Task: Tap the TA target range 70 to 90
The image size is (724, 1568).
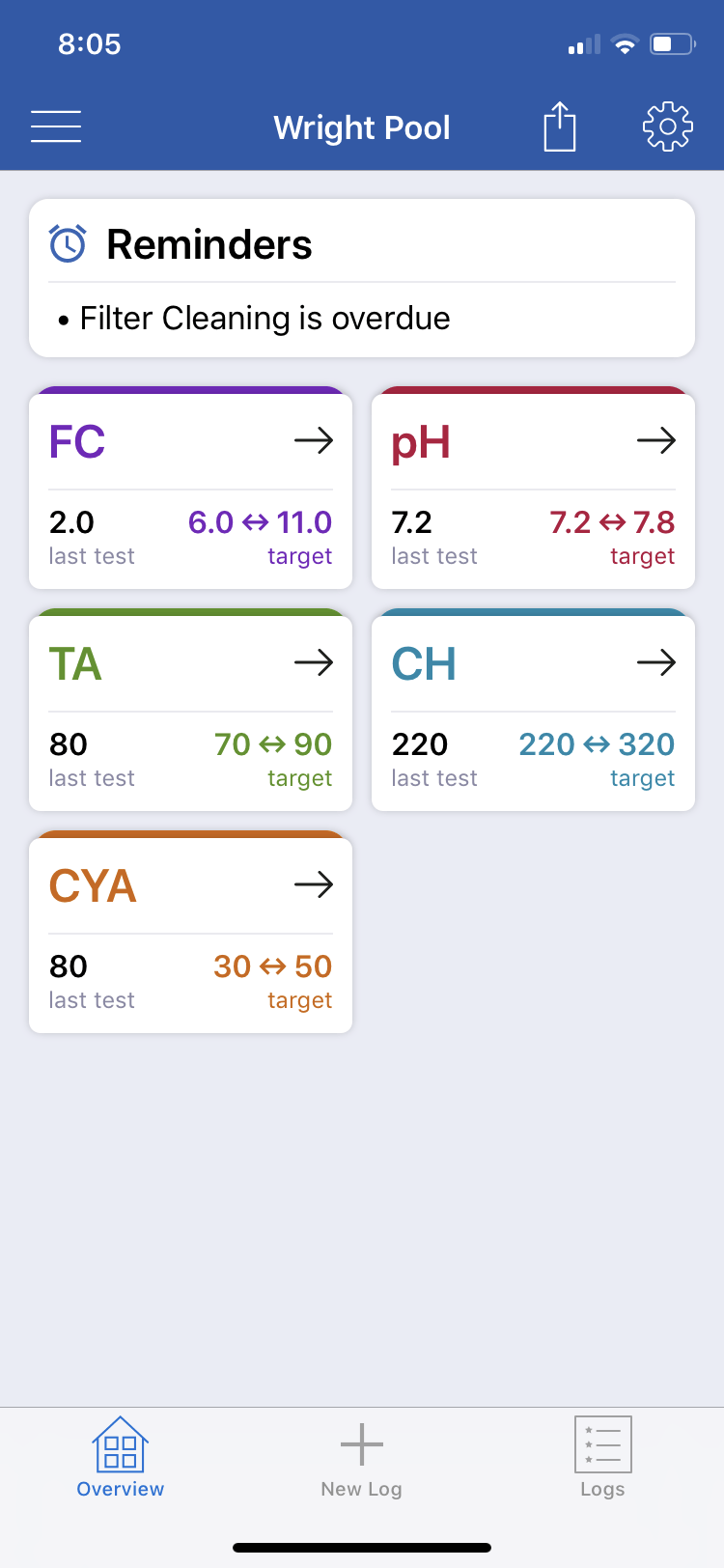Action: 273,744
